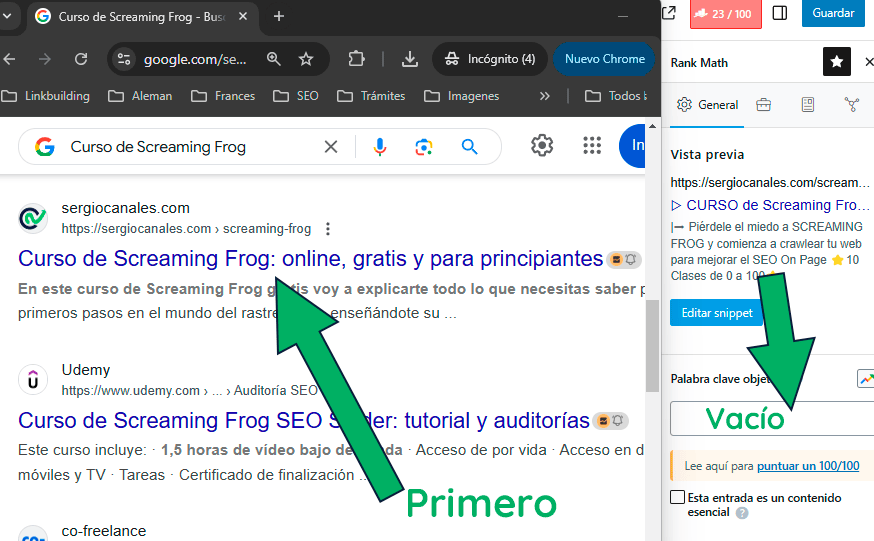
Task: Click the Google voice search microphone
Action: 380,147
